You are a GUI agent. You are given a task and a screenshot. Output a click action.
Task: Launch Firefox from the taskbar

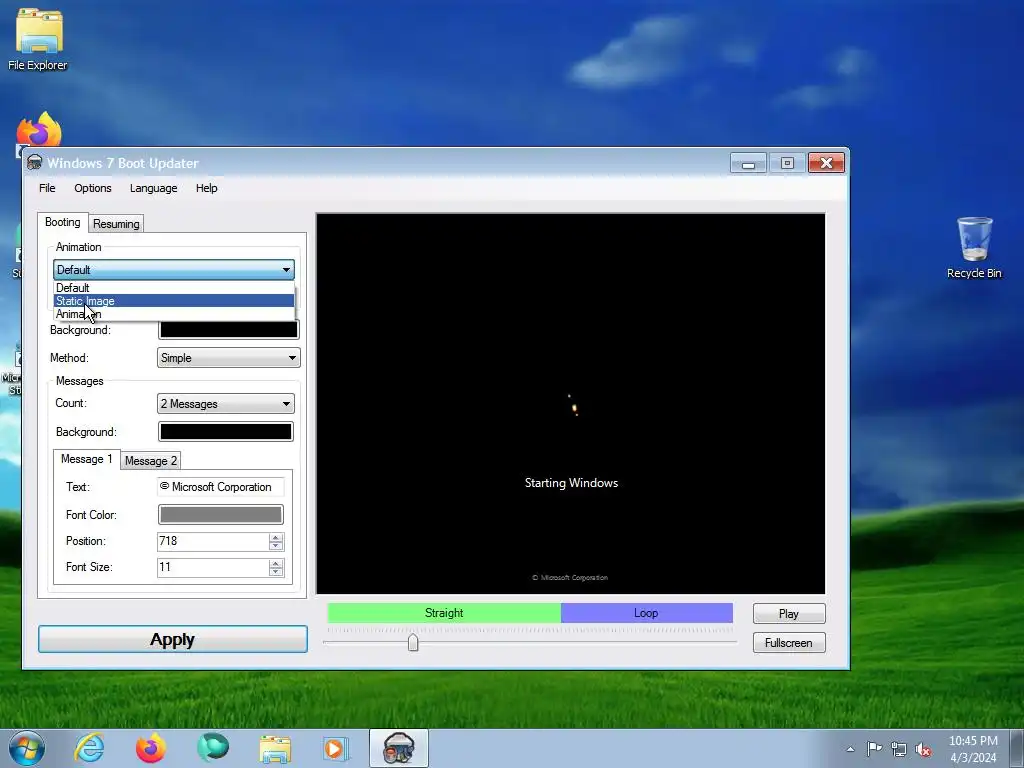coord(151,748)
